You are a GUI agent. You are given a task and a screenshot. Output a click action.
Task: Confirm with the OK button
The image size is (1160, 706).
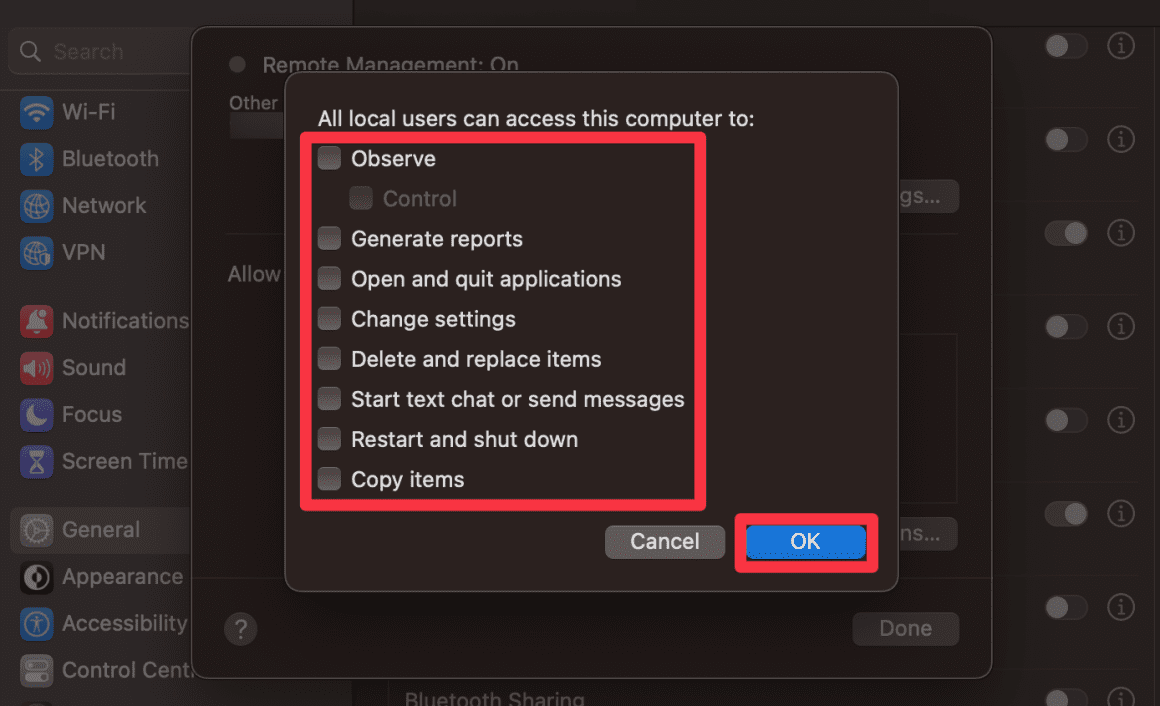pos(805,541)
